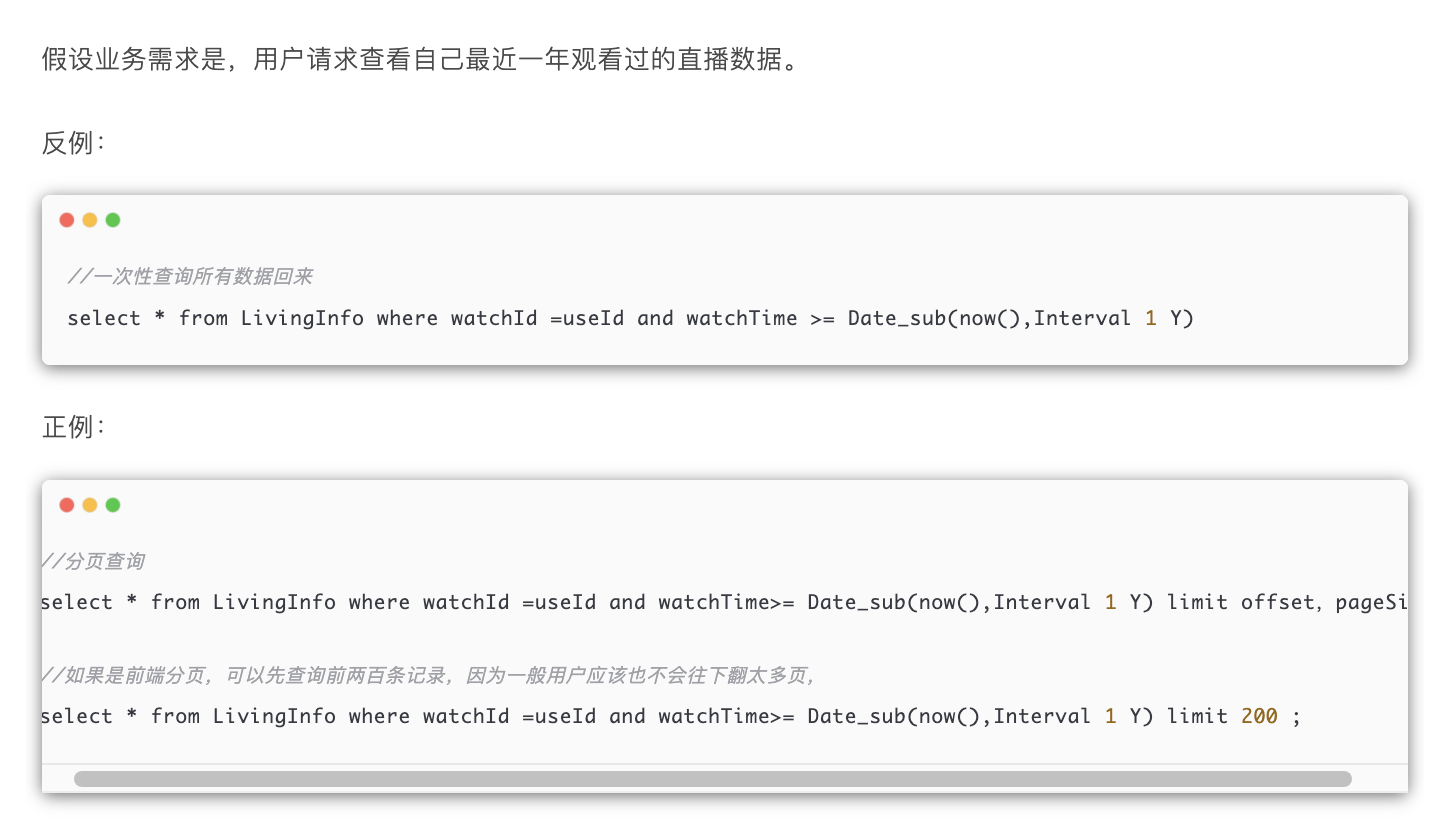The image size is (1446, 834).
Task: Click the comment starting with 如果是前端分页
Action: [x=430, y=676]
